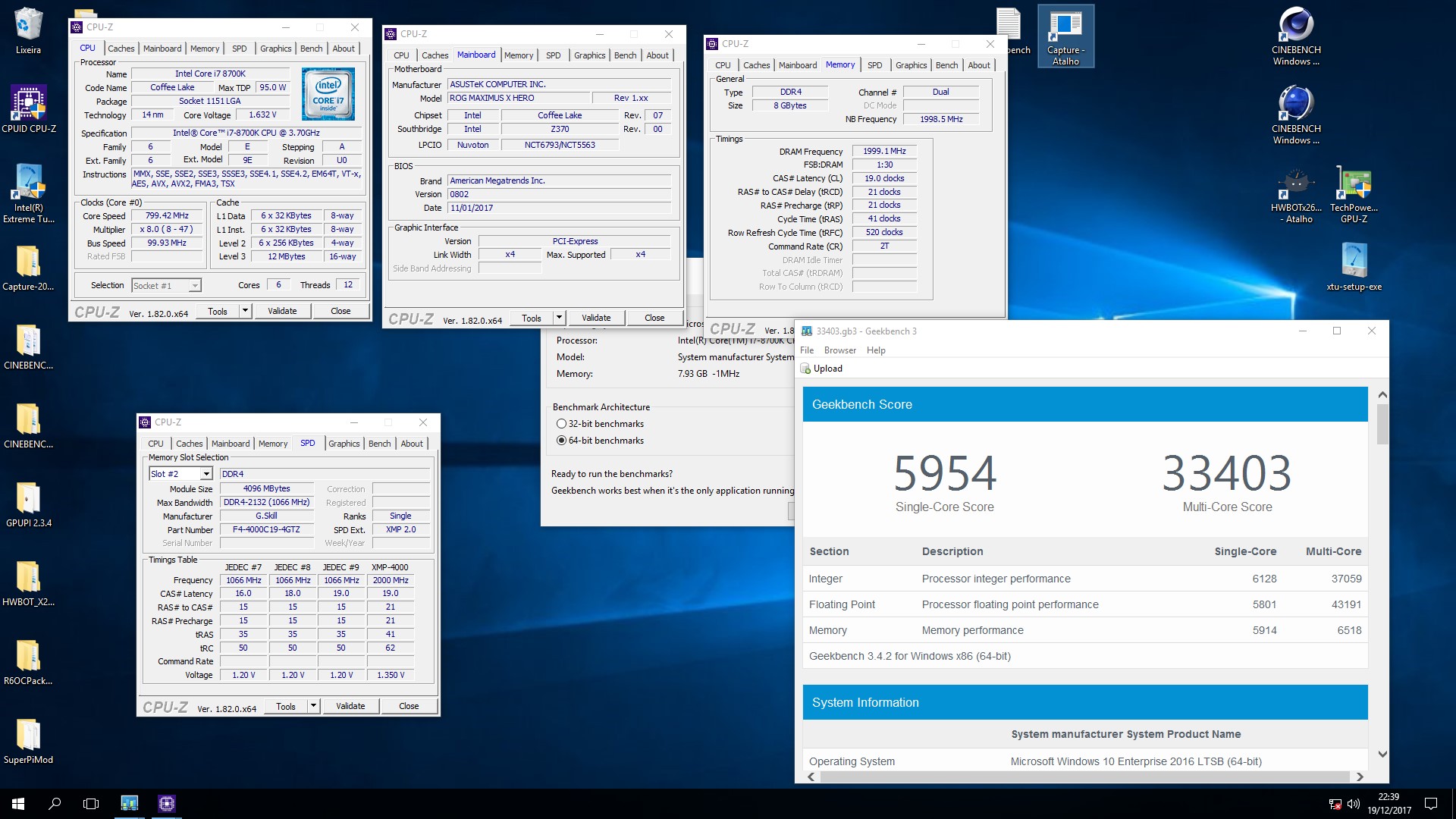Screen dimensions: 1456x819
Task: Select the Geekbench taskbar app icon
Action: [x=130, y=803]
